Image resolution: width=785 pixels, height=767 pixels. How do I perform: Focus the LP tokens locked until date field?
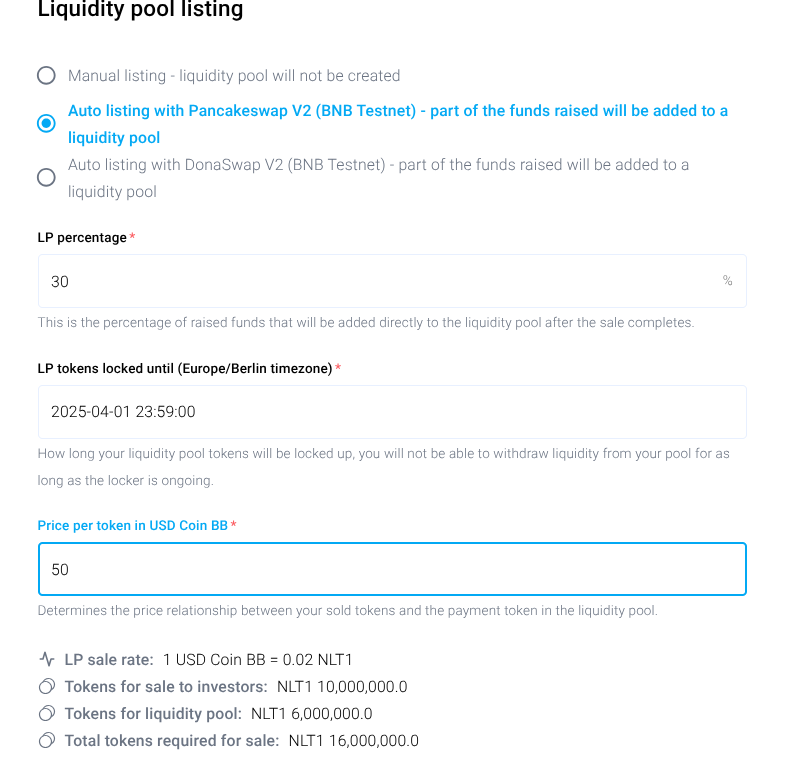tap(392, 411)
